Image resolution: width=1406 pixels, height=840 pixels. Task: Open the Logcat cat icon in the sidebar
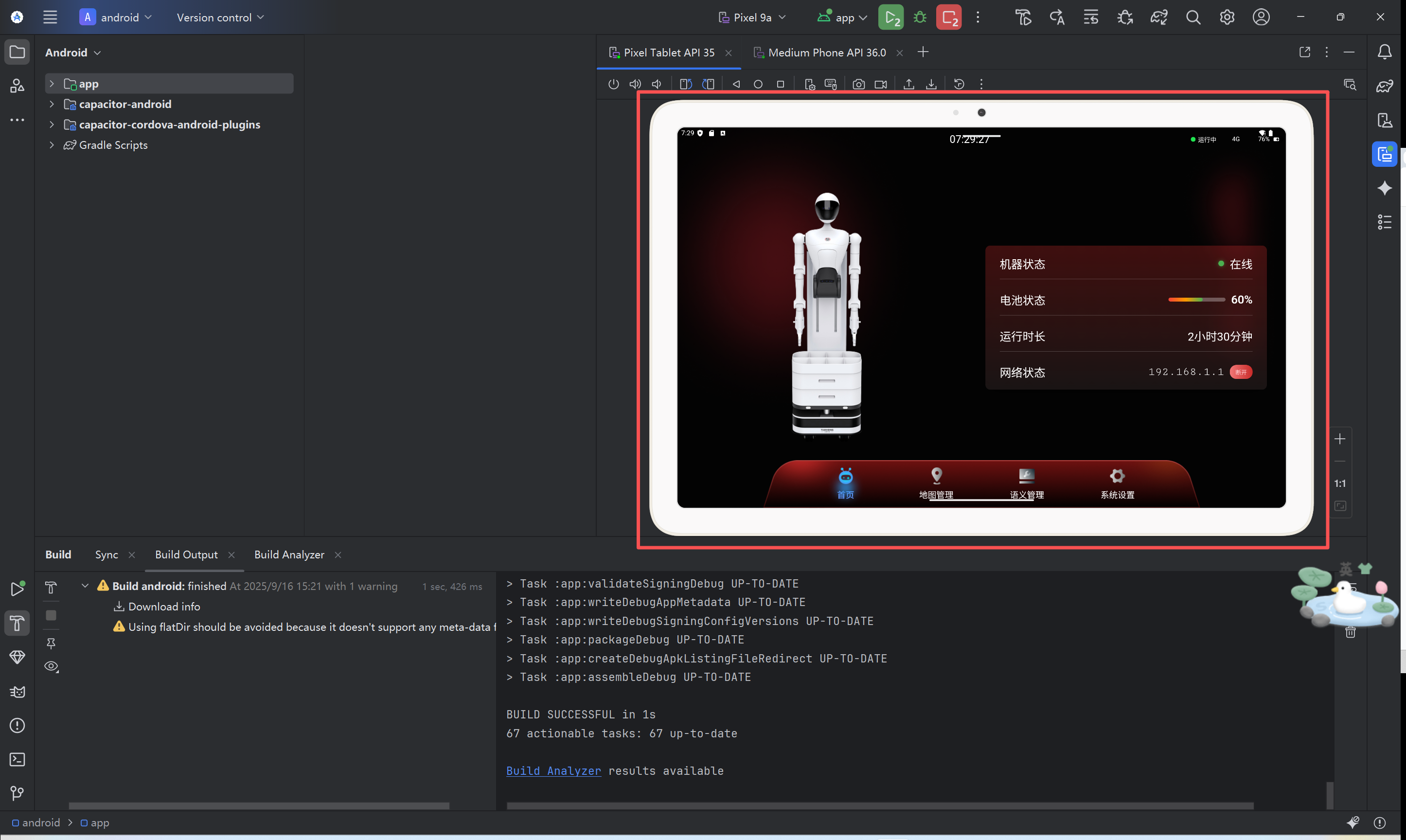[17, 692]
